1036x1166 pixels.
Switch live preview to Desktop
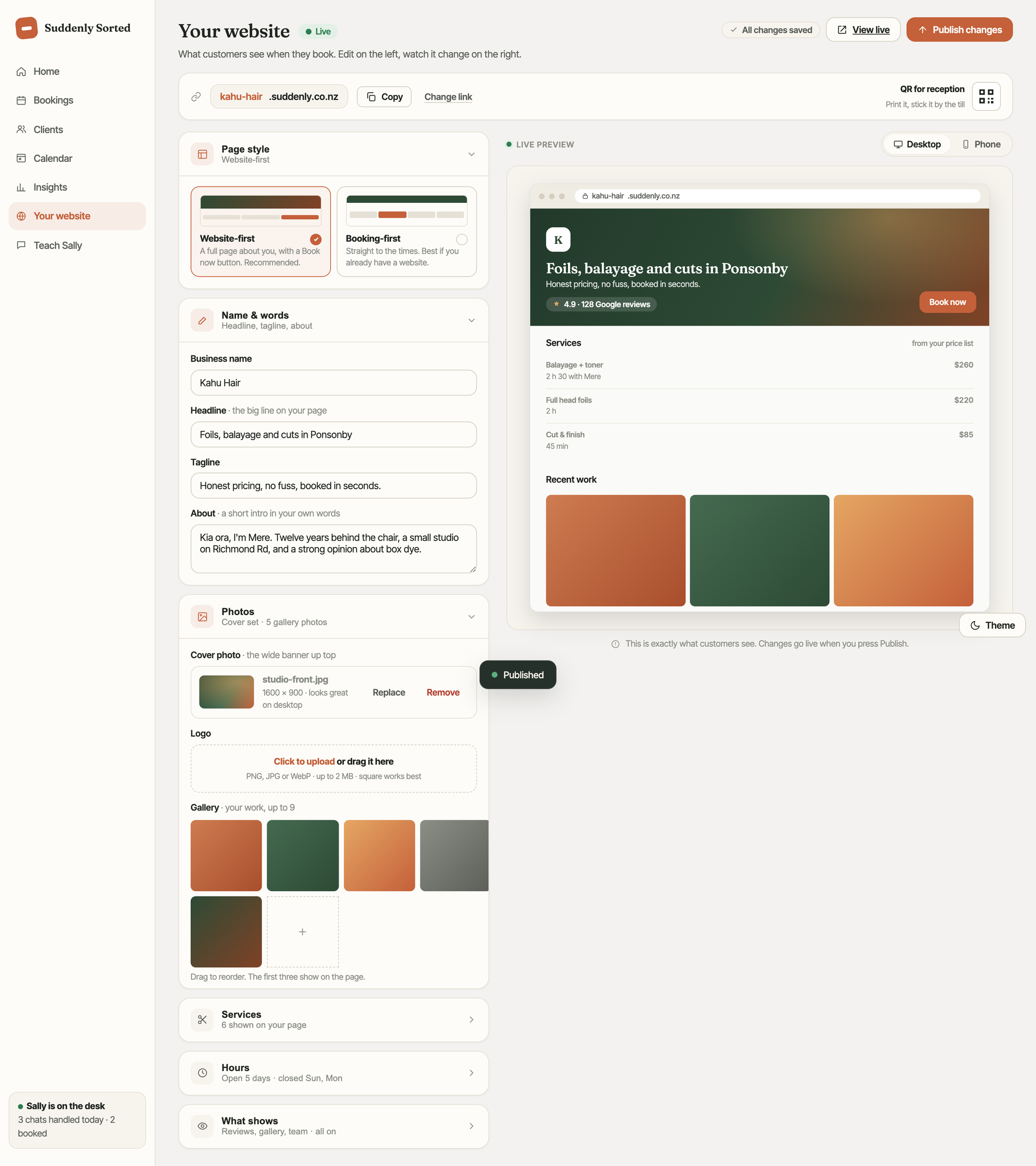(917, 145)
